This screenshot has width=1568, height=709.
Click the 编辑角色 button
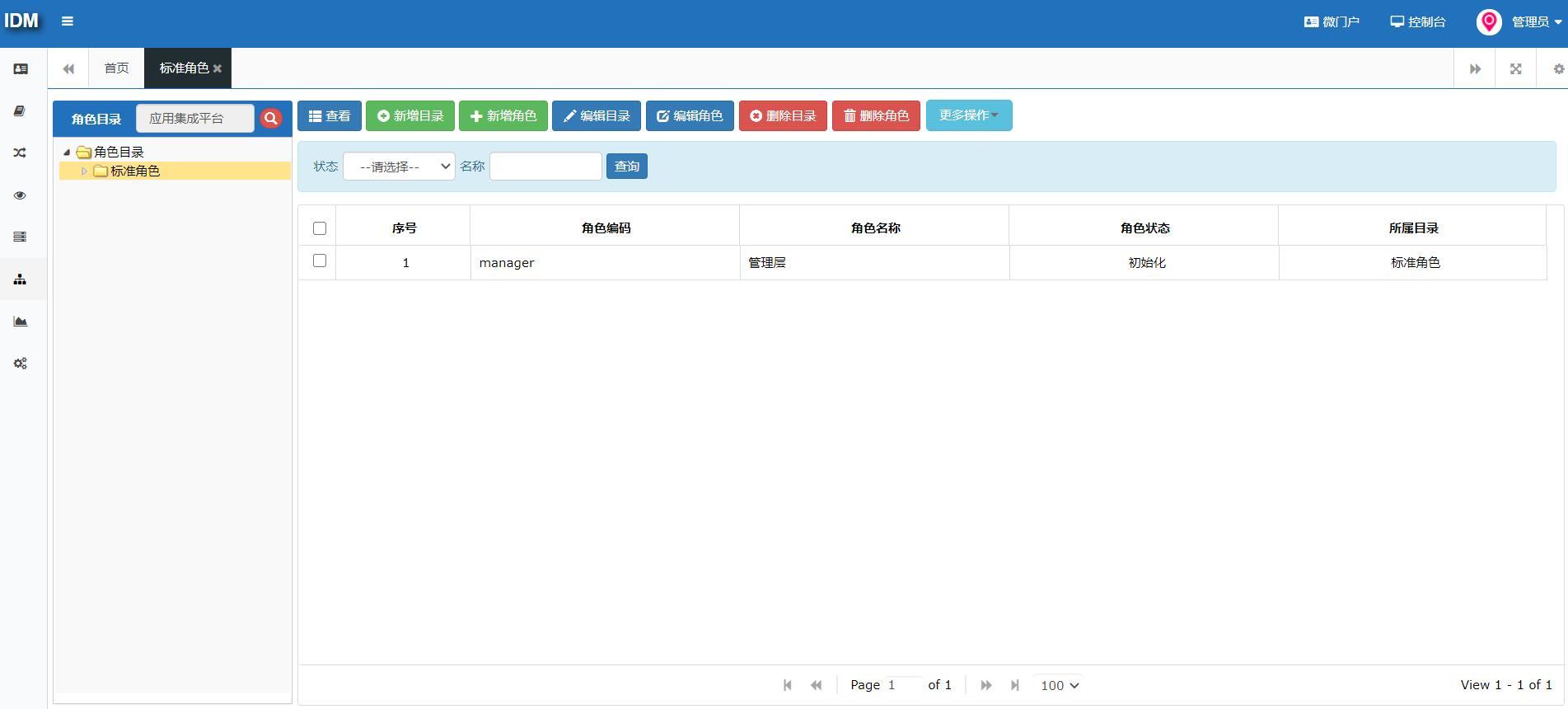click(690, 115)
